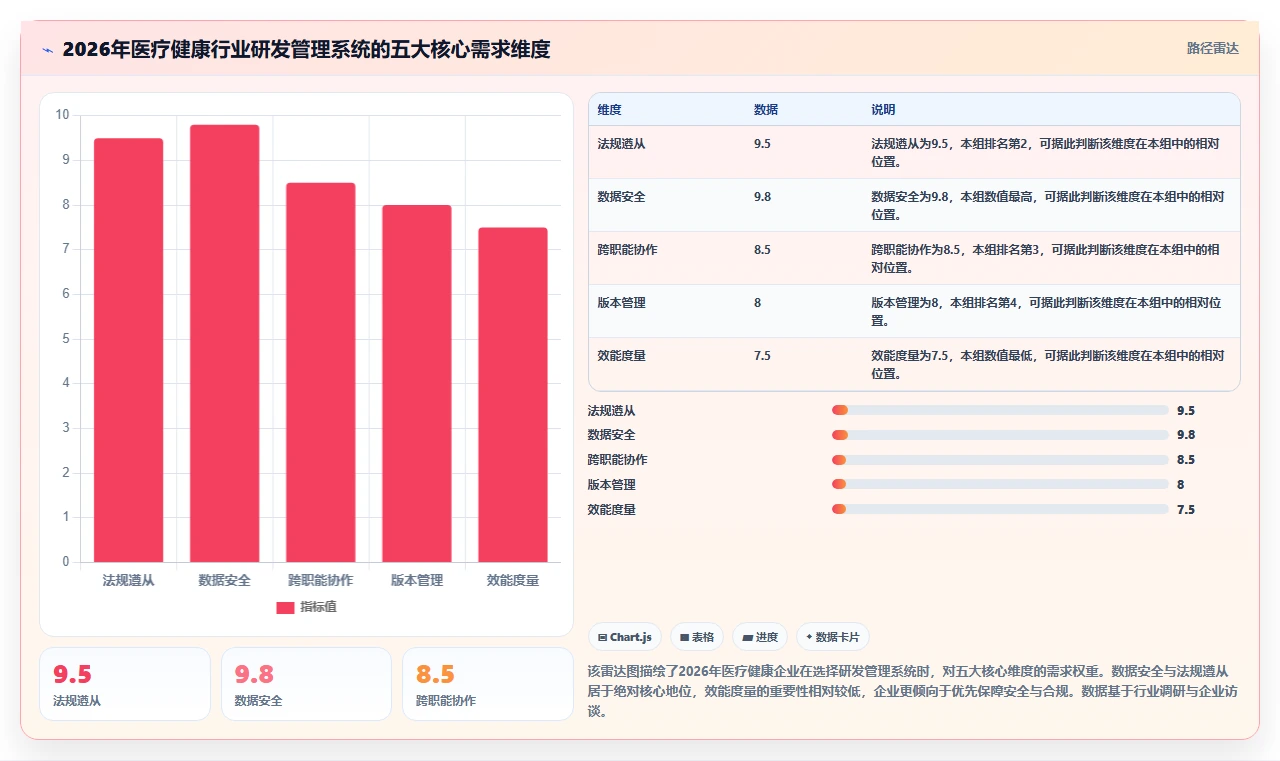Click the Chart.js tag chip
Screen dimensions: 1280x761
[625, 637]
